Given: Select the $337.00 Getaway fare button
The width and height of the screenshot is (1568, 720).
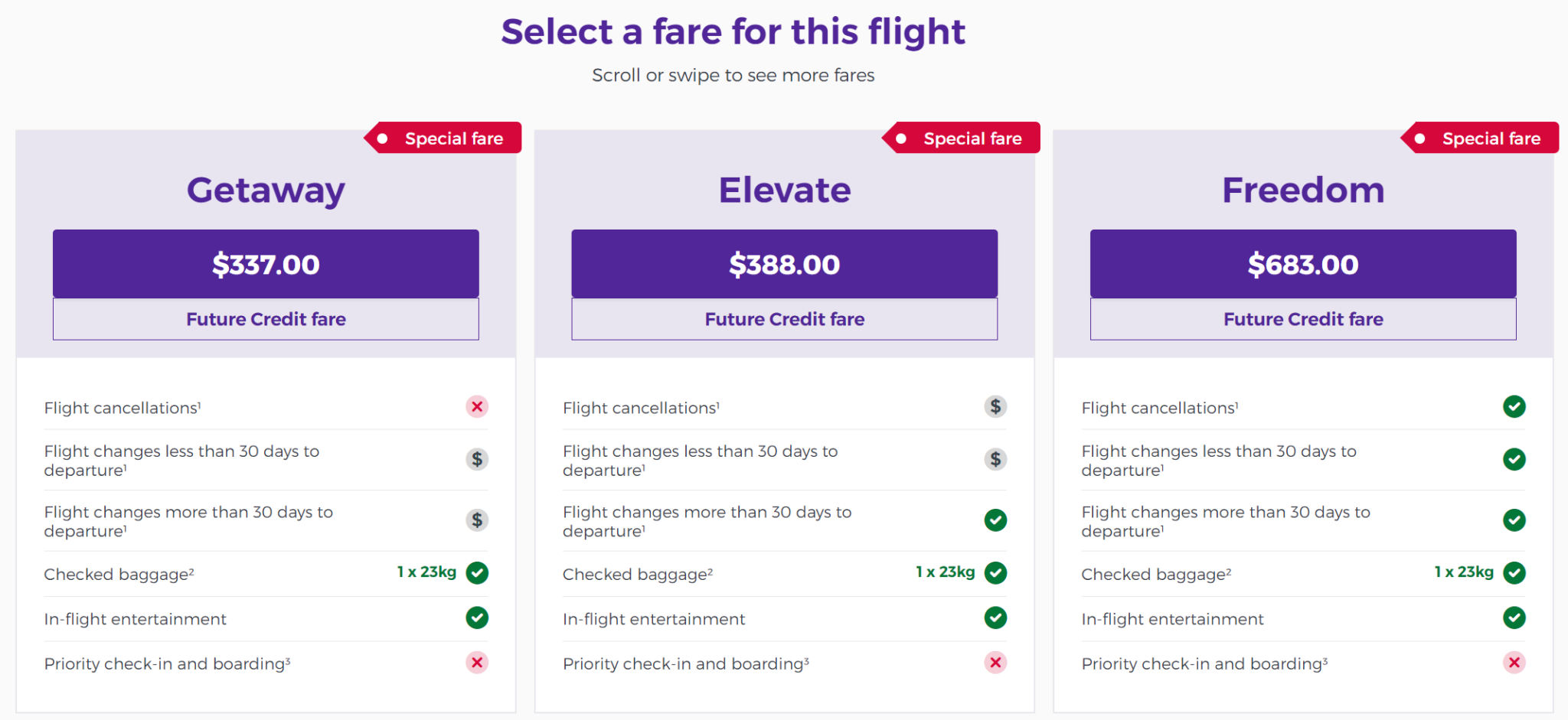Looking at the screenshot, I should pyautogui.click(x=265, y=264).
